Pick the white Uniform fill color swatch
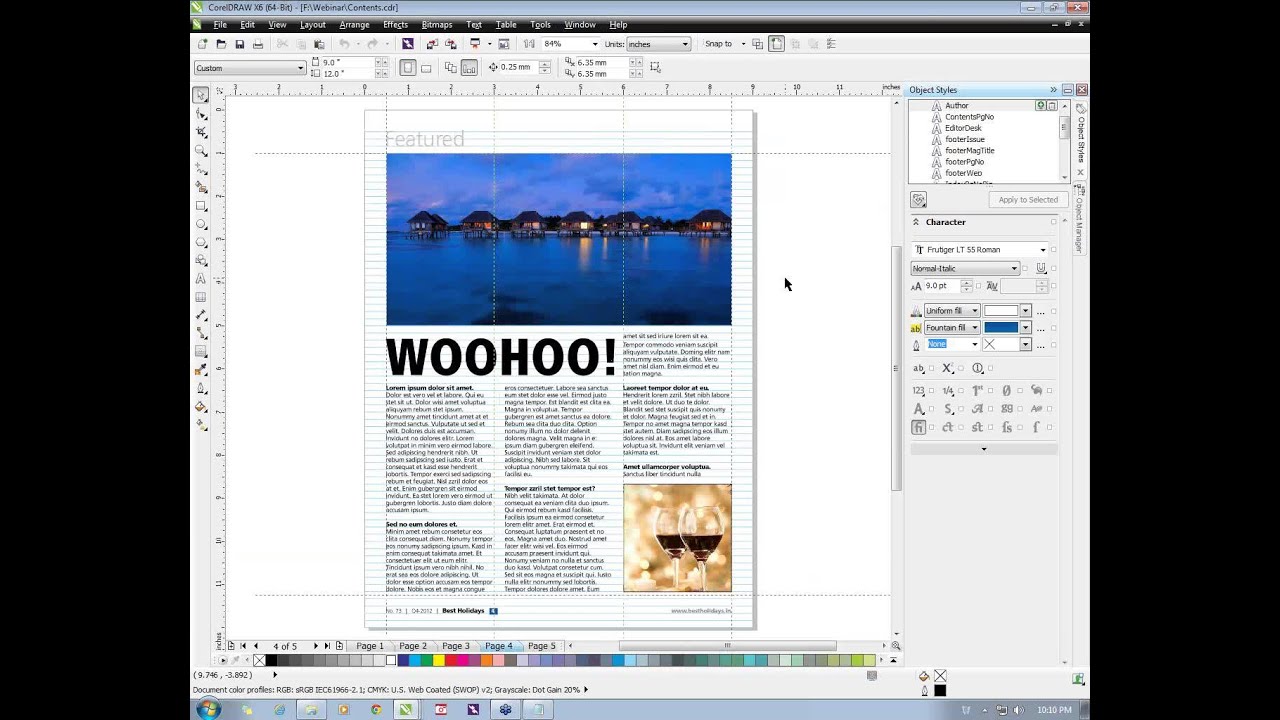This screenshot has height=720, width=1280. pos(1001,311)
